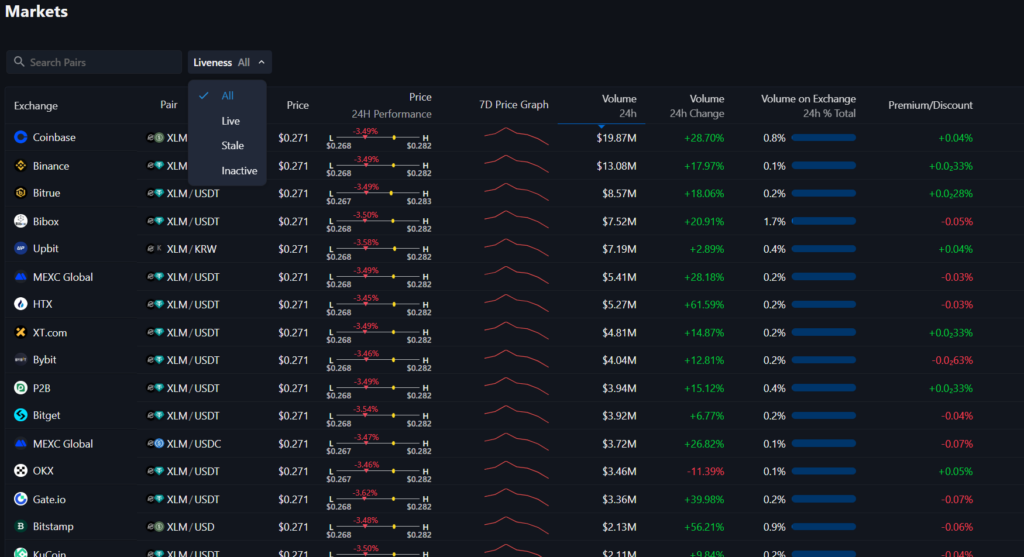Click the XLM/USD pair coin icons on Bitstamp row
The height and width of the screenshot is (557, 1024).
[x=155, y=526]
